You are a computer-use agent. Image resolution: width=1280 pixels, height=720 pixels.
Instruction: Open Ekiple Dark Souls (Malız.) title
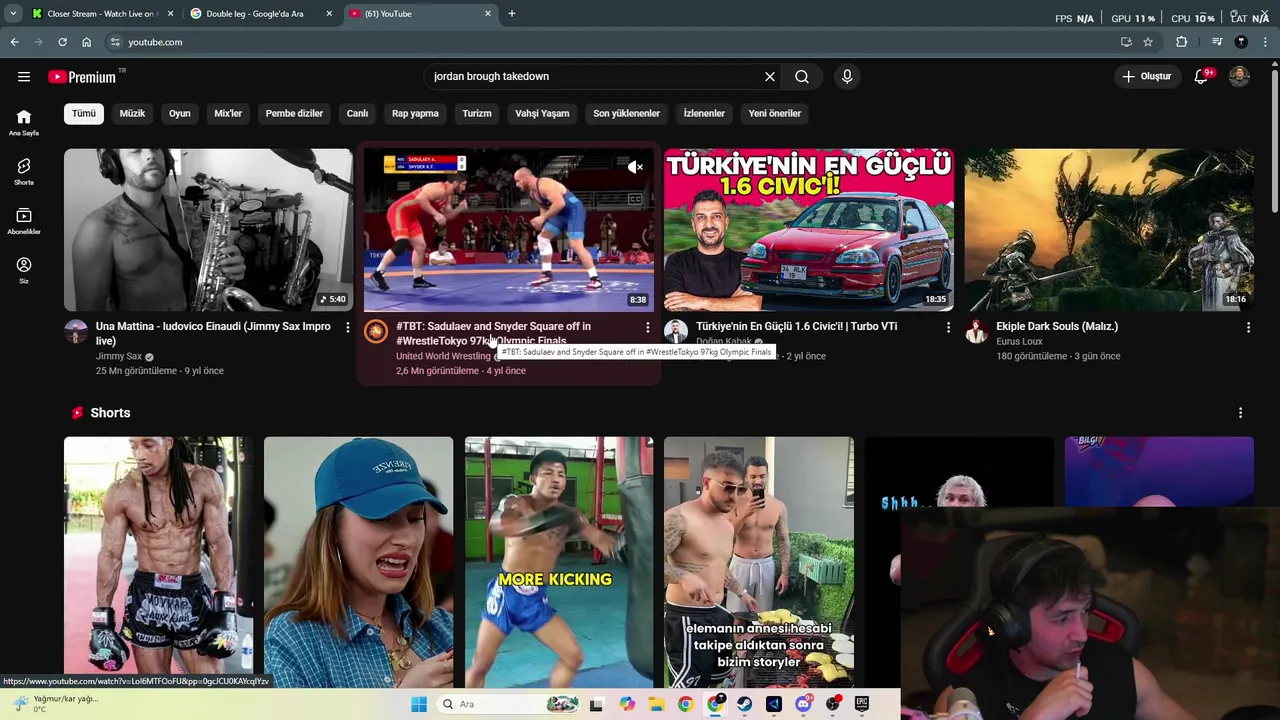1057,326
